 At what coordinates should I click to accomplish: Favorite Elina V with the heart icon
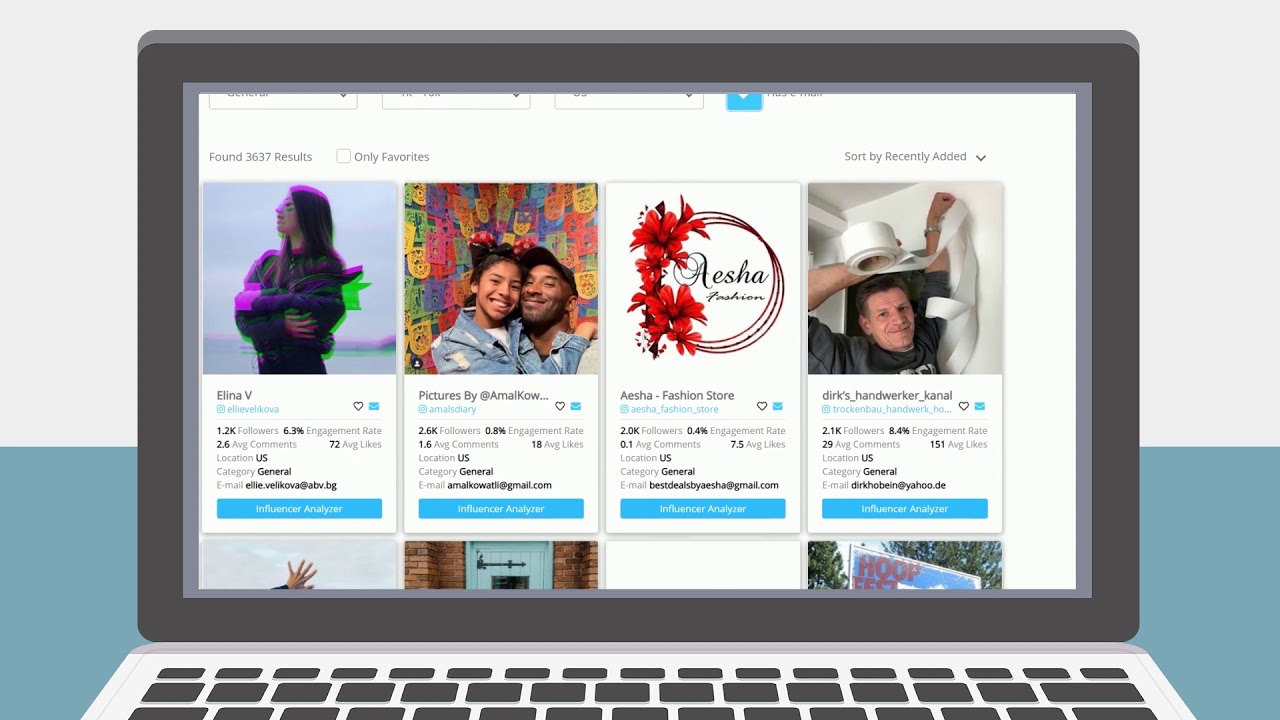pyautogui.click(x=358, y=406)
